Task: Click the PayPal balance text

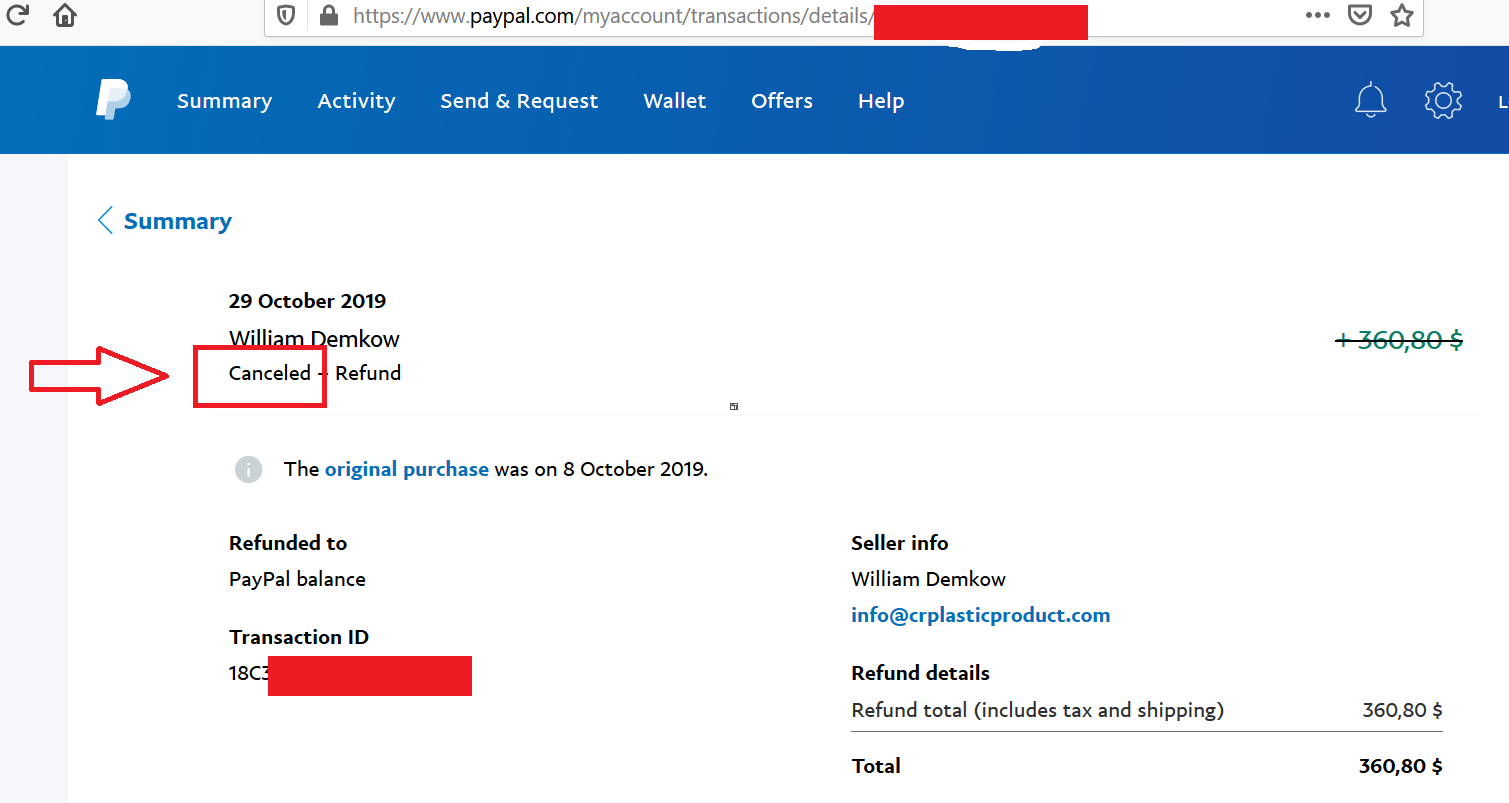Action: tap(297, 579)
